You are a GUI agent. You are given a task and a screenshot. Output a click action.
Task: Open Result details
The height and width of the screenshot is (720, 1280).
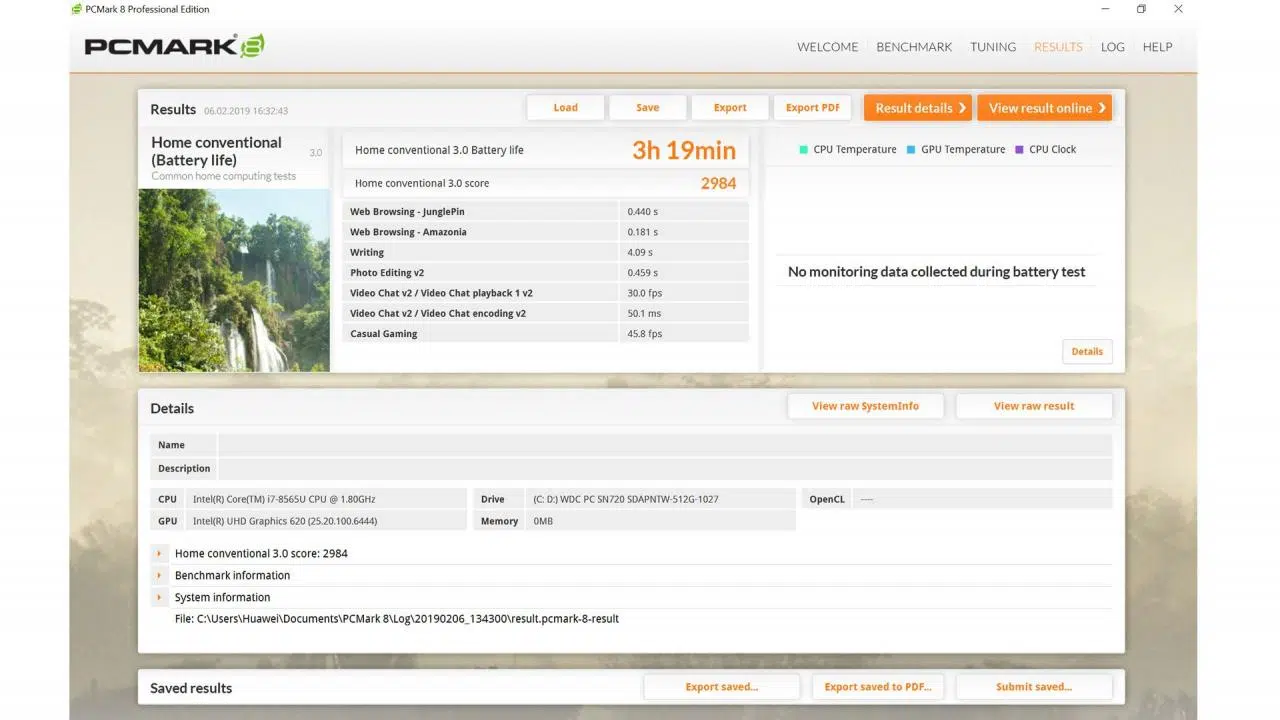918,108
